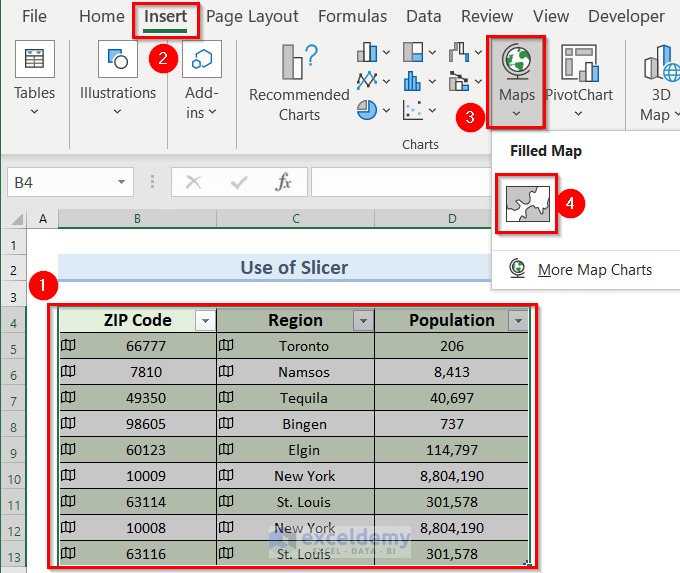
Task: Select row 7 header
Action: [x=13, y=398]
